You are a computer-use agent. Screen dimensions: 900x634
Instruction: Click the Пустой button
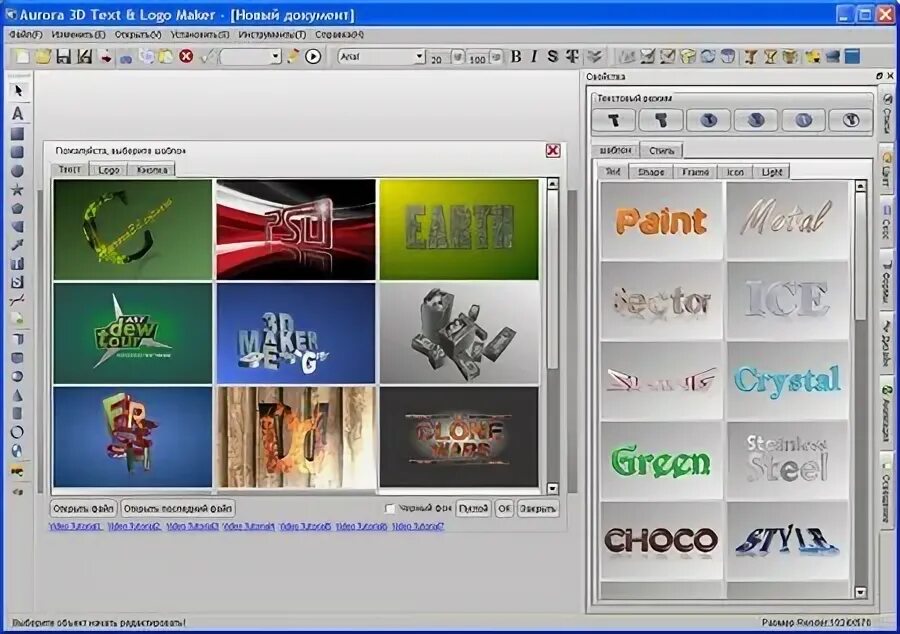[473, 508]
